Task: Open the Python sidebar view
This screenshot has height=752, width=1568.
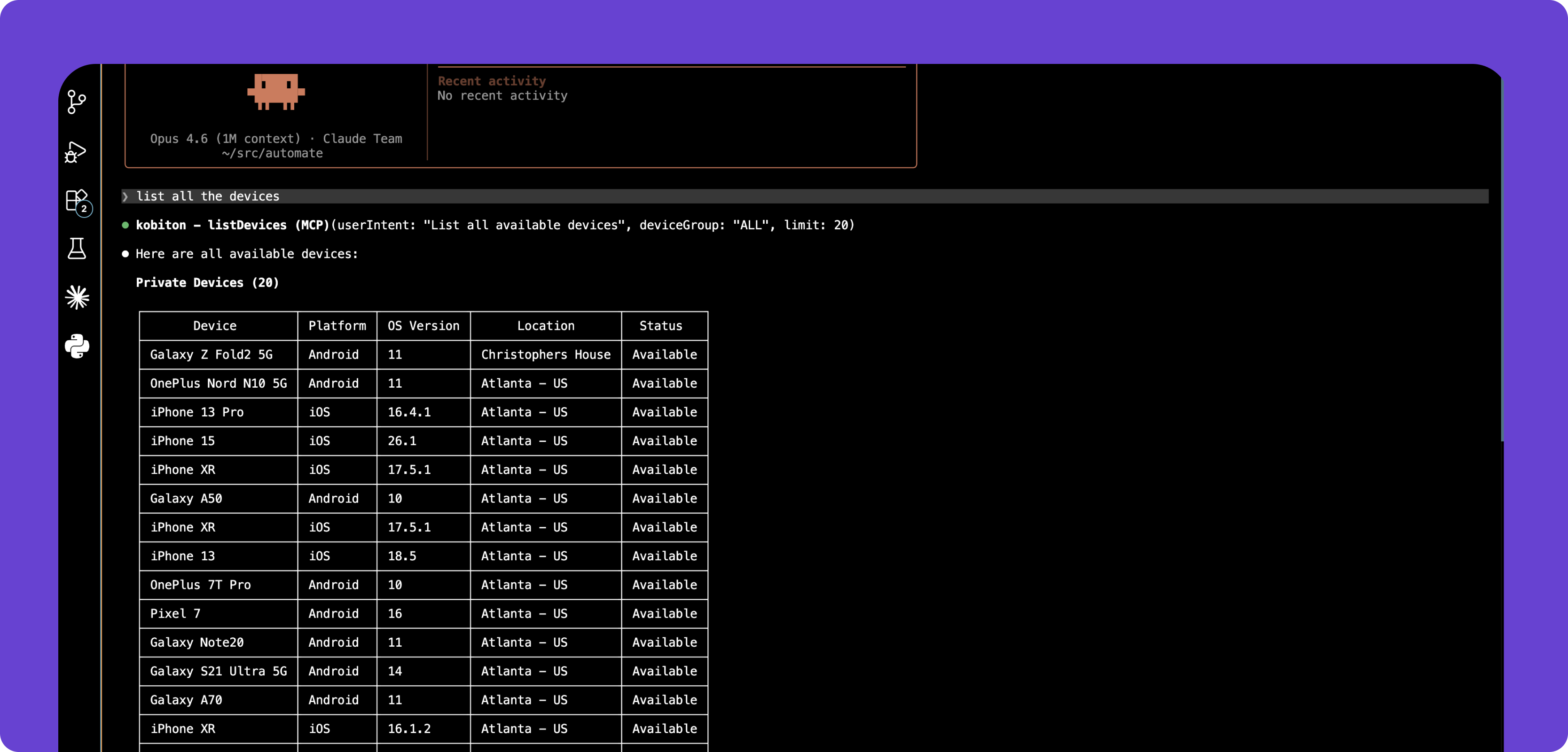Action: 77,346
